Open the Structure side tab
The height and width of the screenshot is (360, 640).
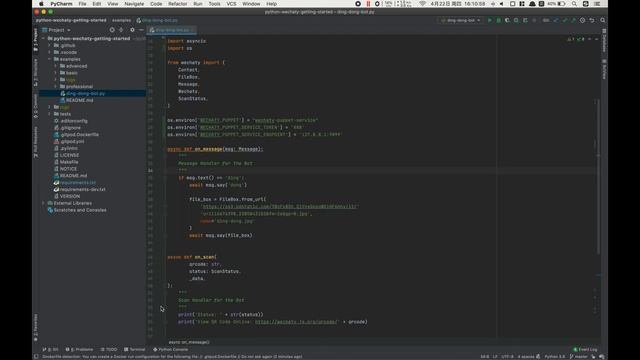click(36, 73)
